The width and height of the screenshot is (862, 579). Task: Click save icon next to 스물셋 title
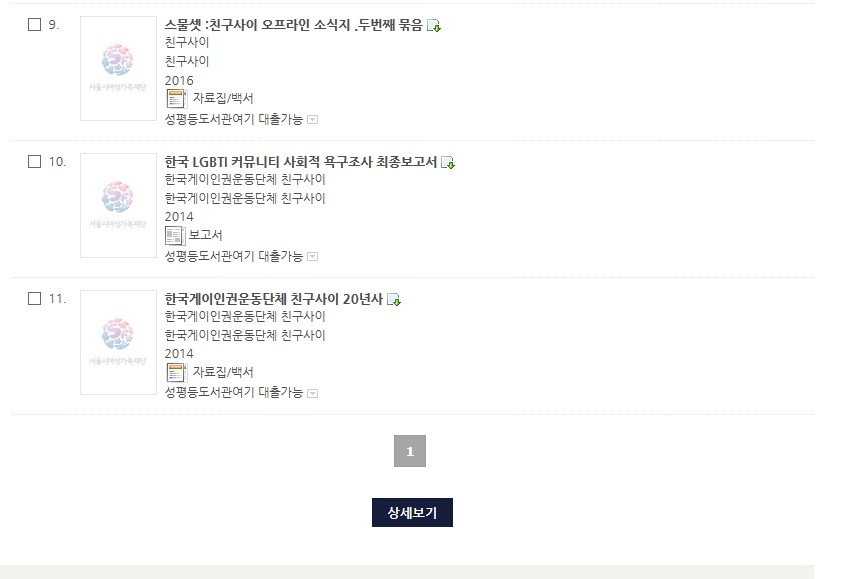[434, 26]
